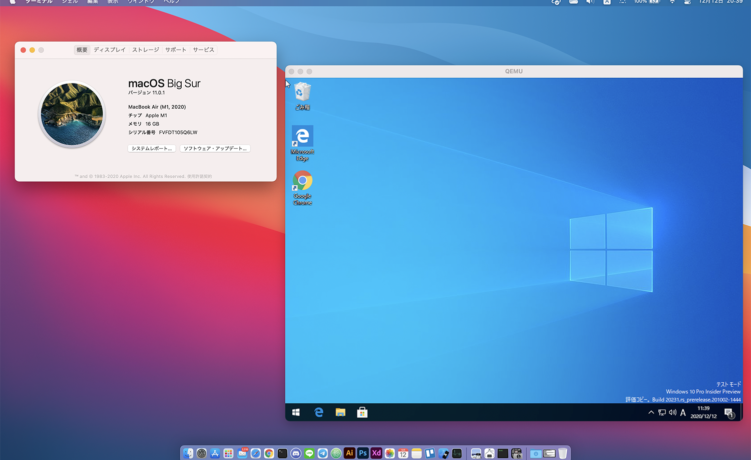
Task: Switch to the サポート tab
Action: tap(176, 50)
